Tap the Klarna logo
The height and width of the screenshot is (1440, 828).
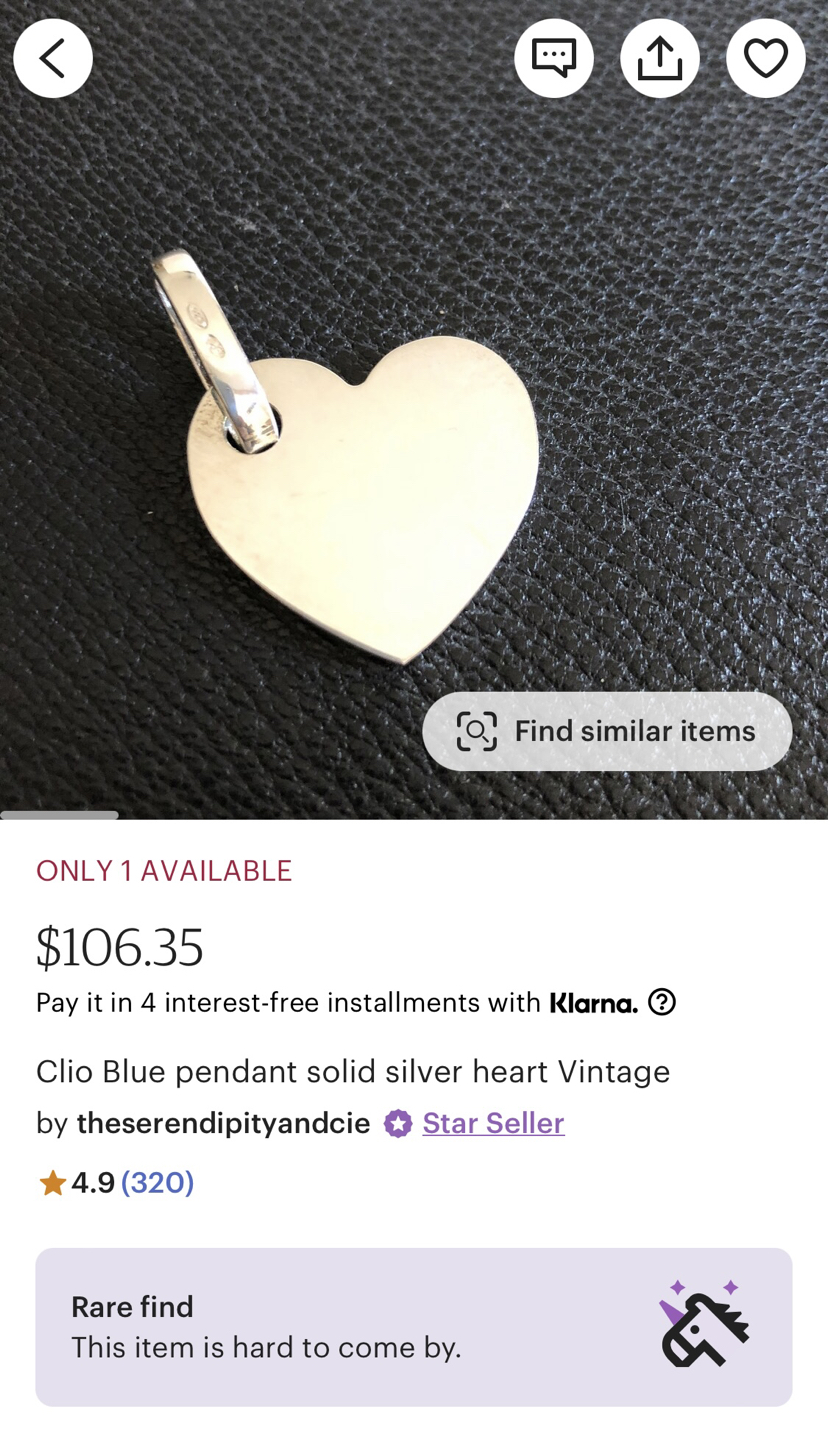click(594, 1002)
